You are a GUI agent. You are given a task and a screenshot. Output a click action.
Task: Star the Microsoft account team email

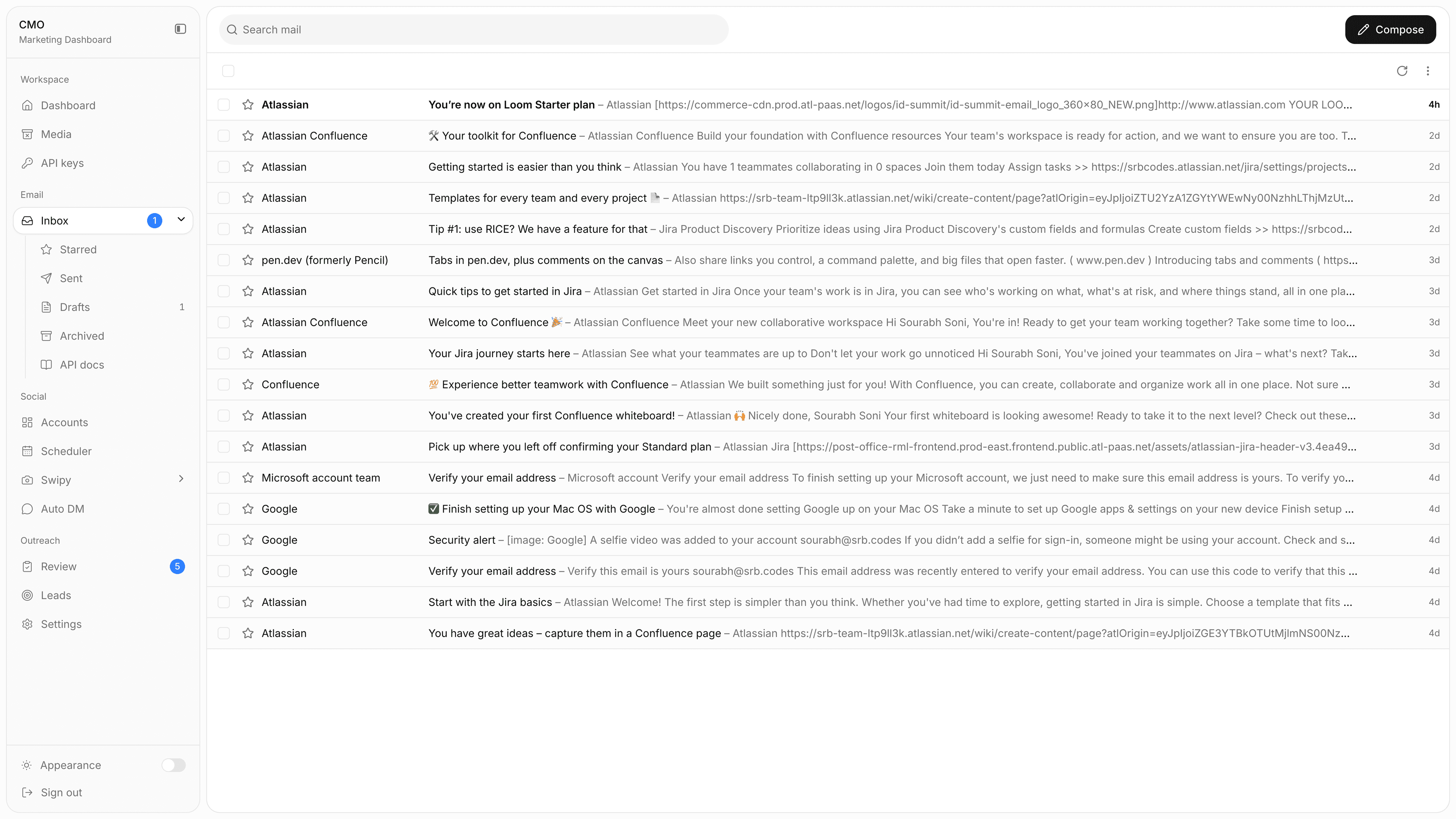click(x=248, y=478)
